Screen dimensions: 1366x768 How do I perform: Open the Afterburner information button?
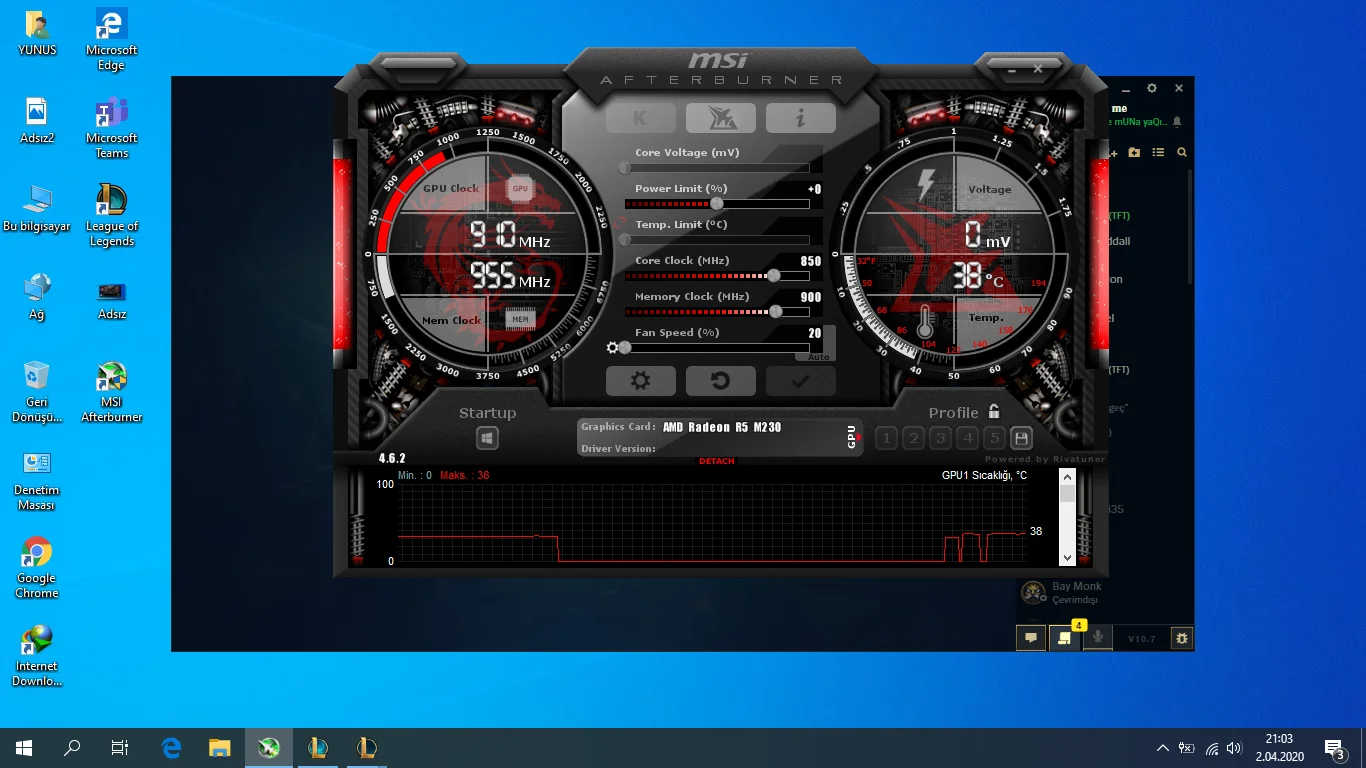pyautogui.click(x=800, y=118)
